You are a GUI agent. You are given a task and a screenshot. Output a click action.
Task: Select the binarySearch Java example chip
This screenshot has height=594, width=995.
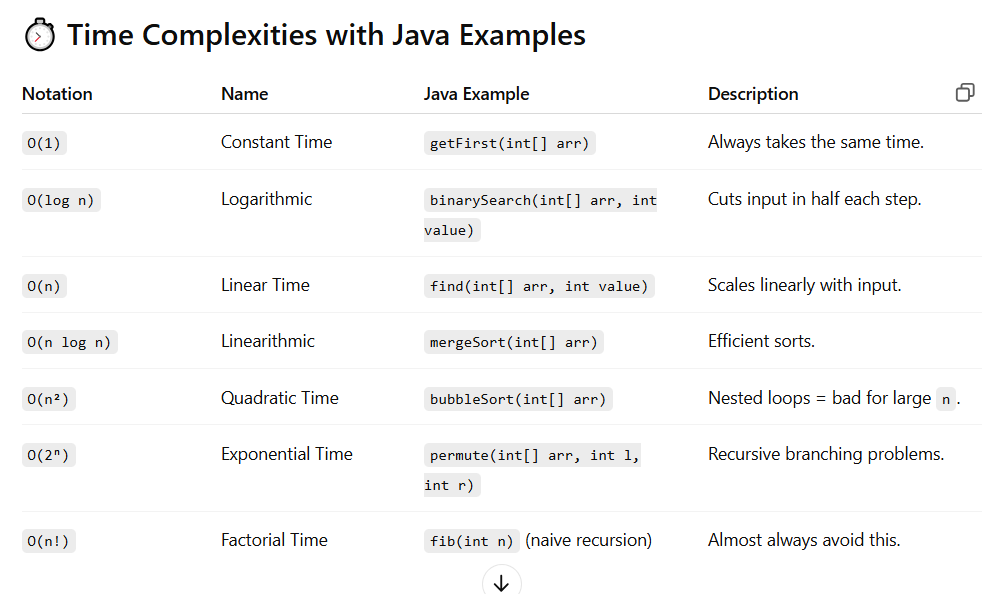(540, 200)
